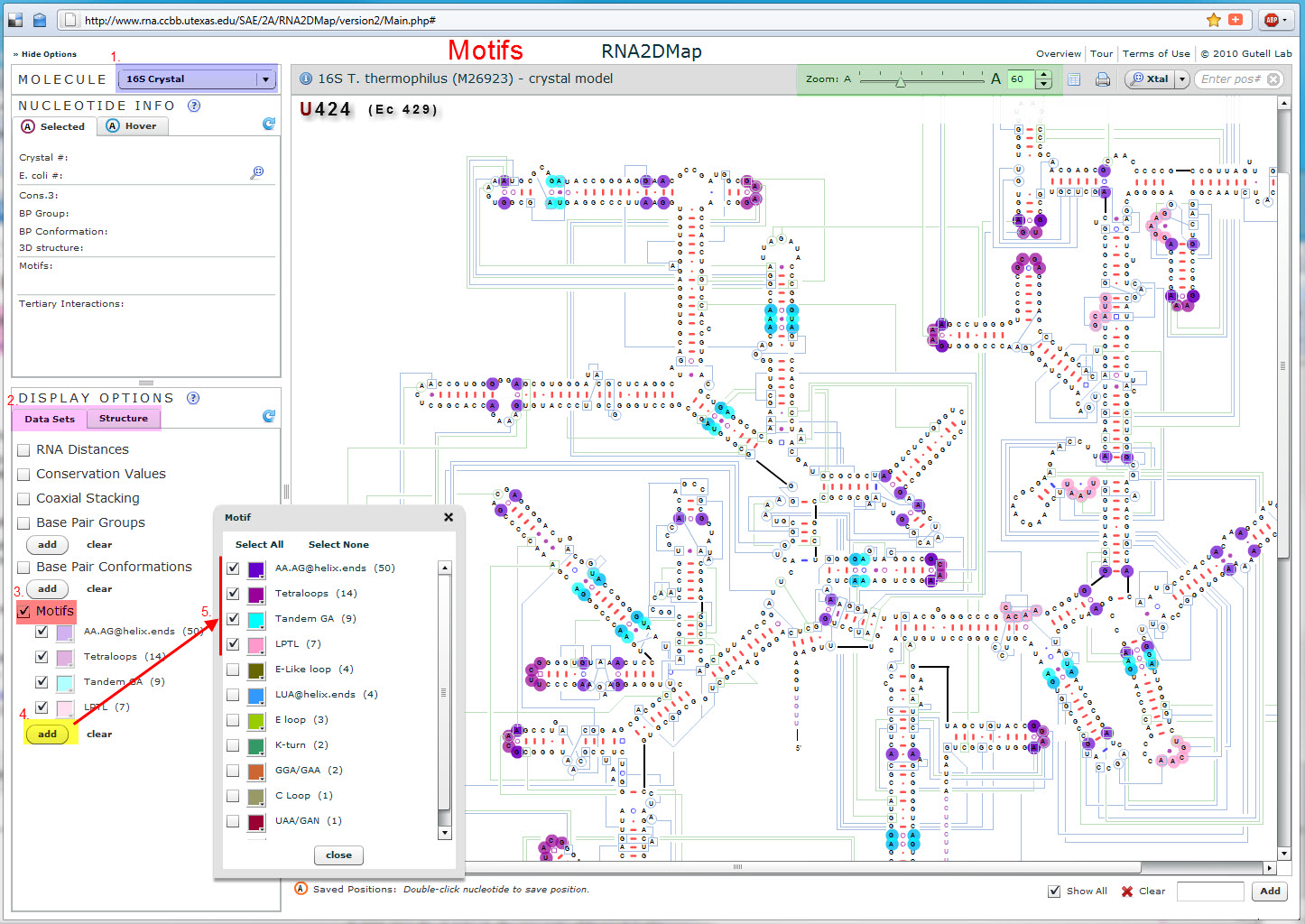The height and width of the screenshot is (924, 1305).
Task: Clear the Enter pos# field with X icon
Action: (x=1273, y=79)
